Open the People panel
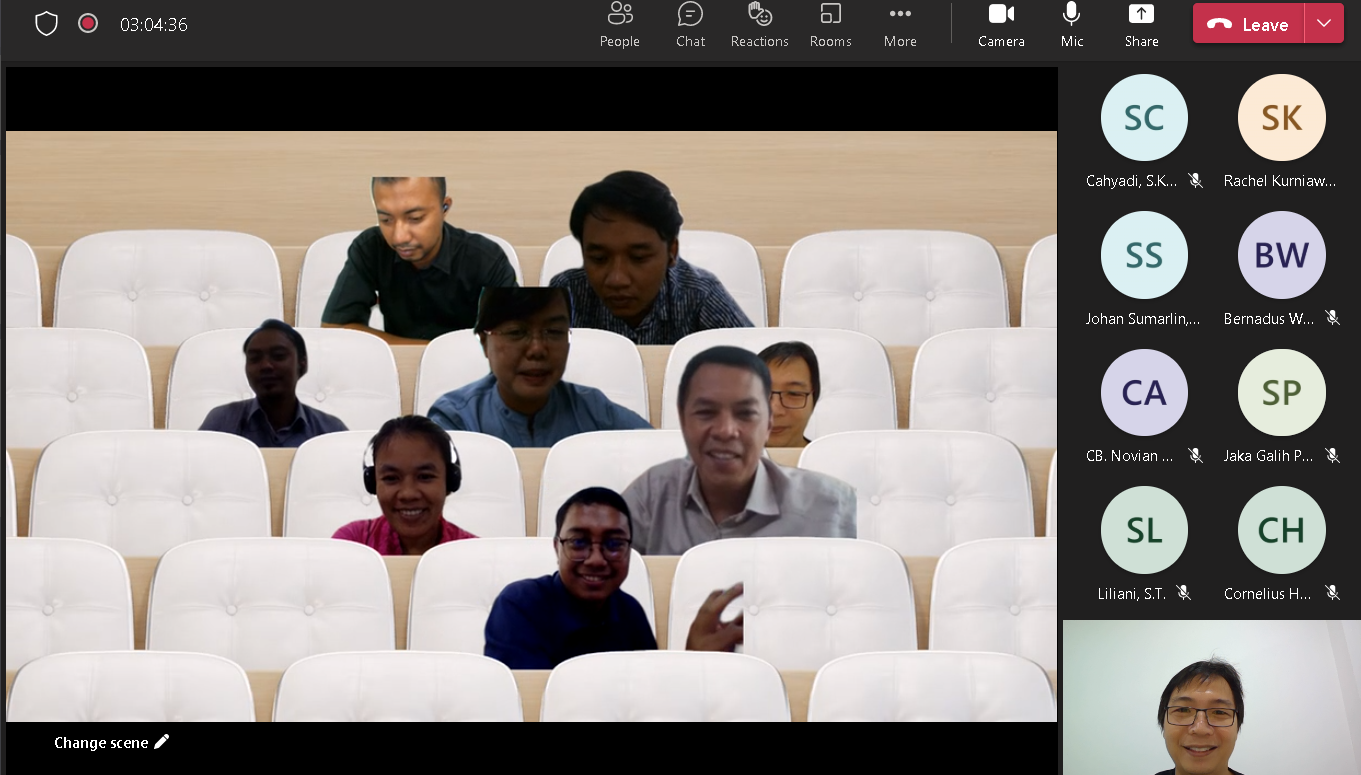Viewport: 1361px width, 775px height. click(x=619, y=24)
